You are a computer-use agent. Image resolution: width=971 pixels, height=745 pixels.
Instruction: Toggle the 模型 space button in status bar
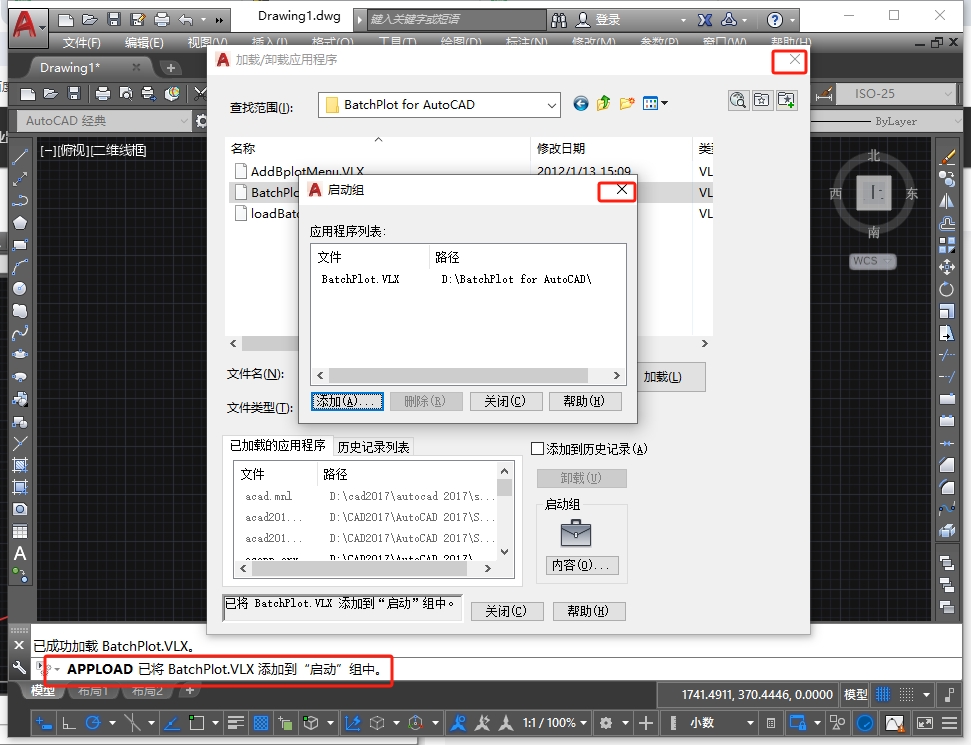(856, 695)
